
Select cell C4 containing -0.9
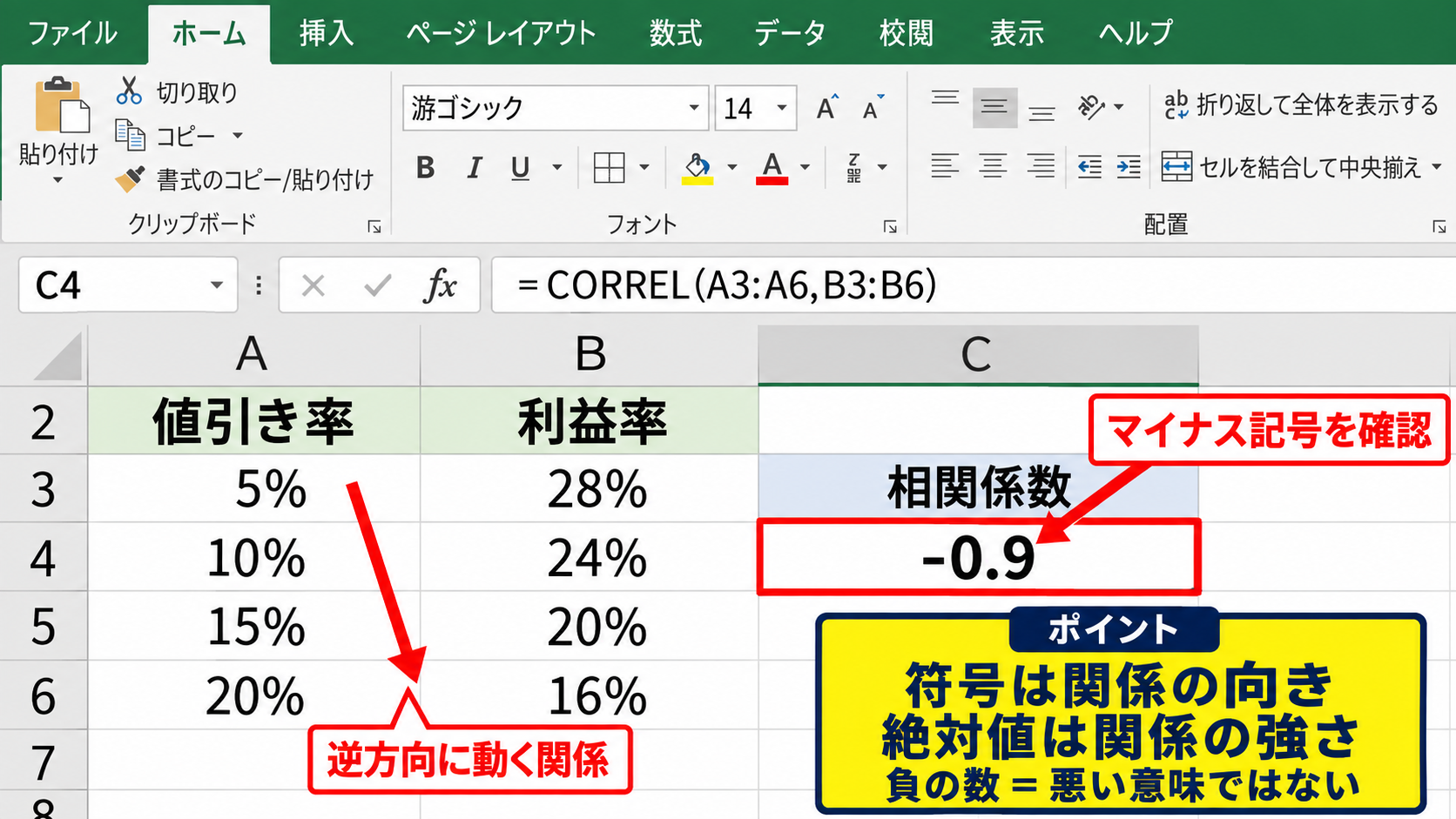pos(979,557)
